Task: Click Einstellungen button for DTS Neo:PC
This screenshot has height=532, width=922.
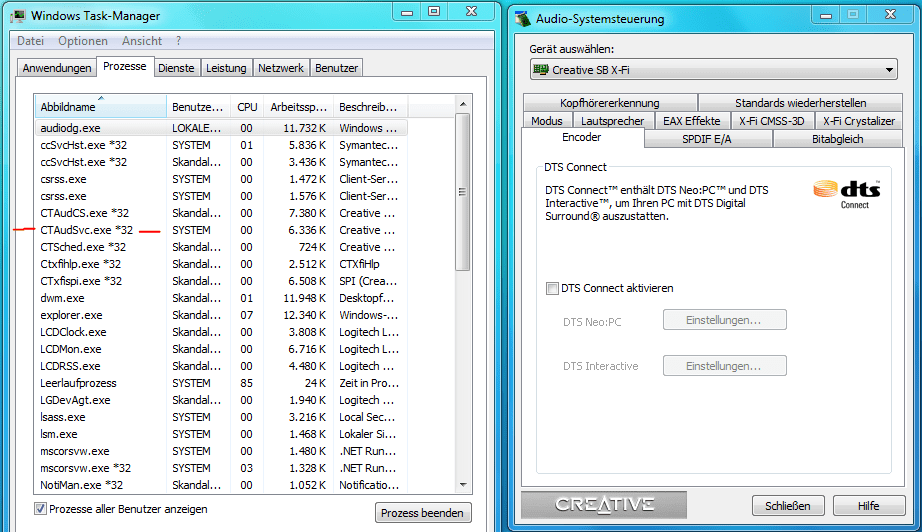Action: [x=724, y=320]
